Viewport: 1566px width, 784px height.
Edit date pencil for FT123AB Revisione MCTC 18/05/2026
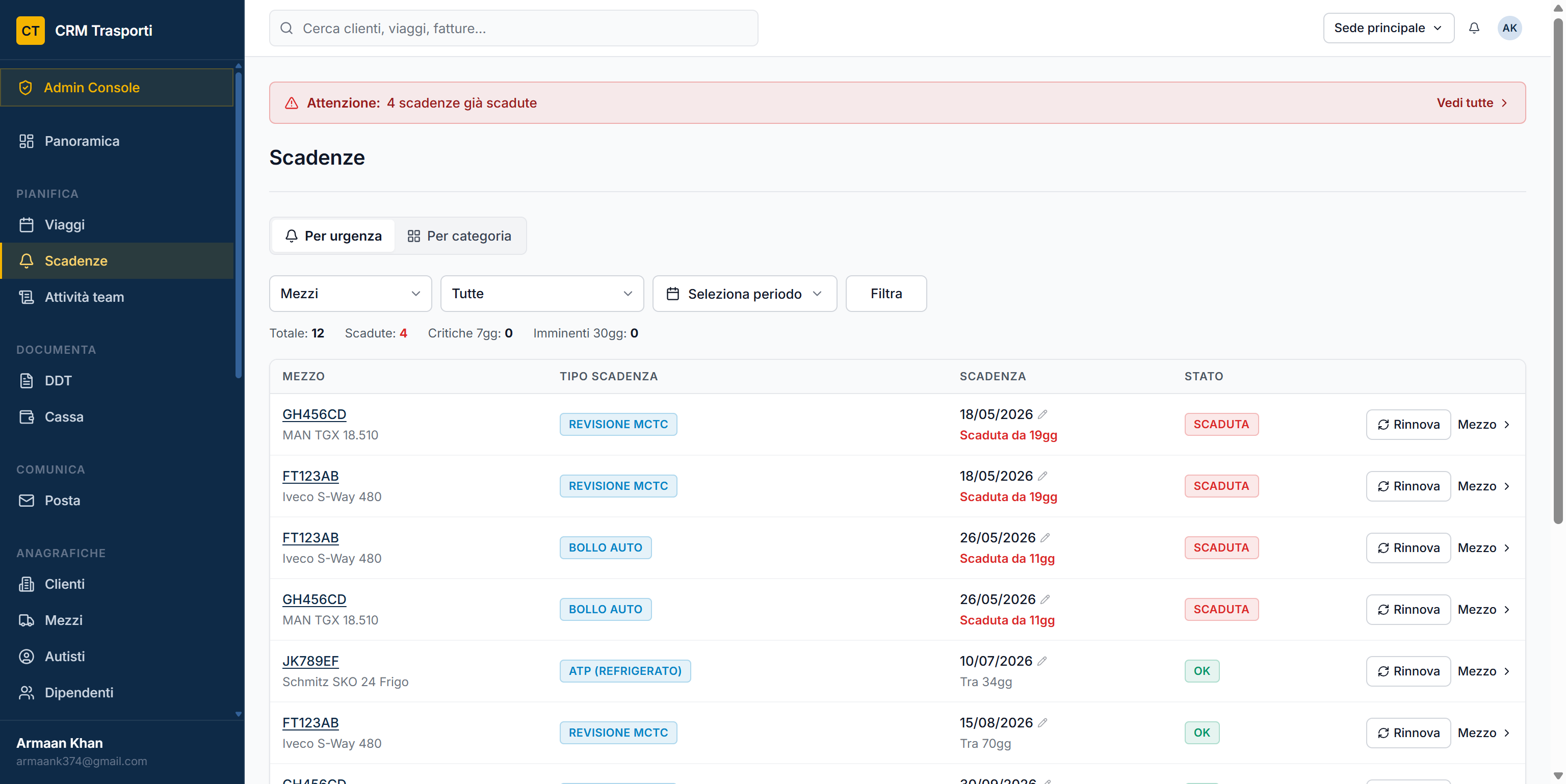1042,476
